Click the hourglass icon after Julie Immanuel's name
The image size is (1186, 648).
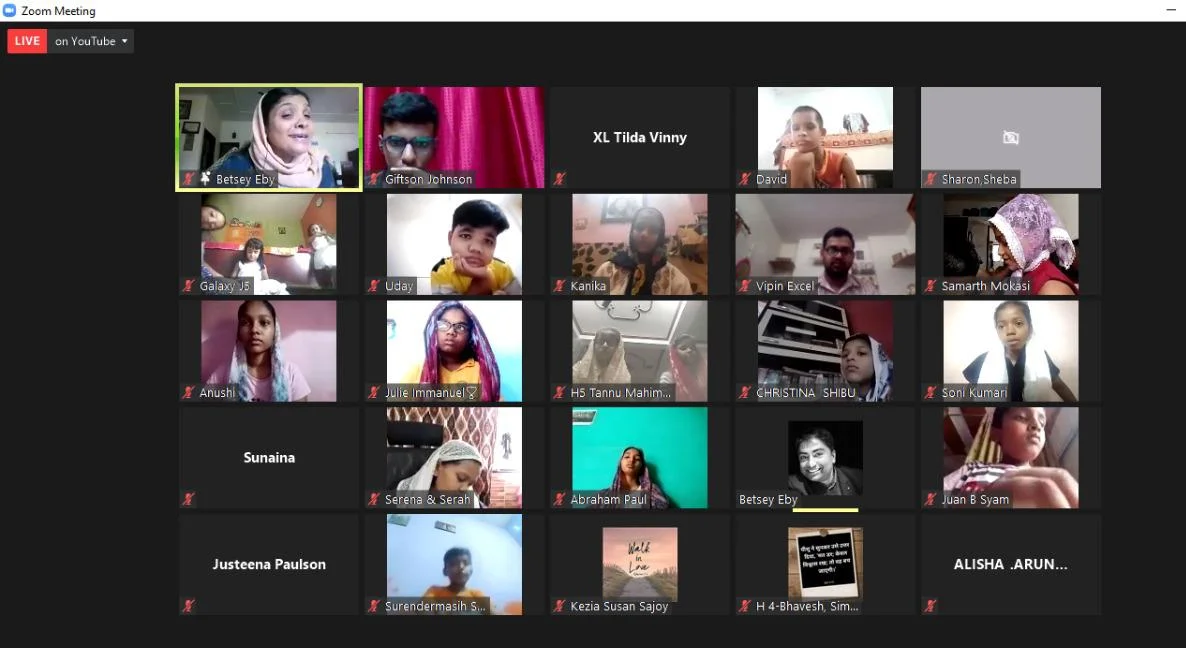tap(472, 393)
